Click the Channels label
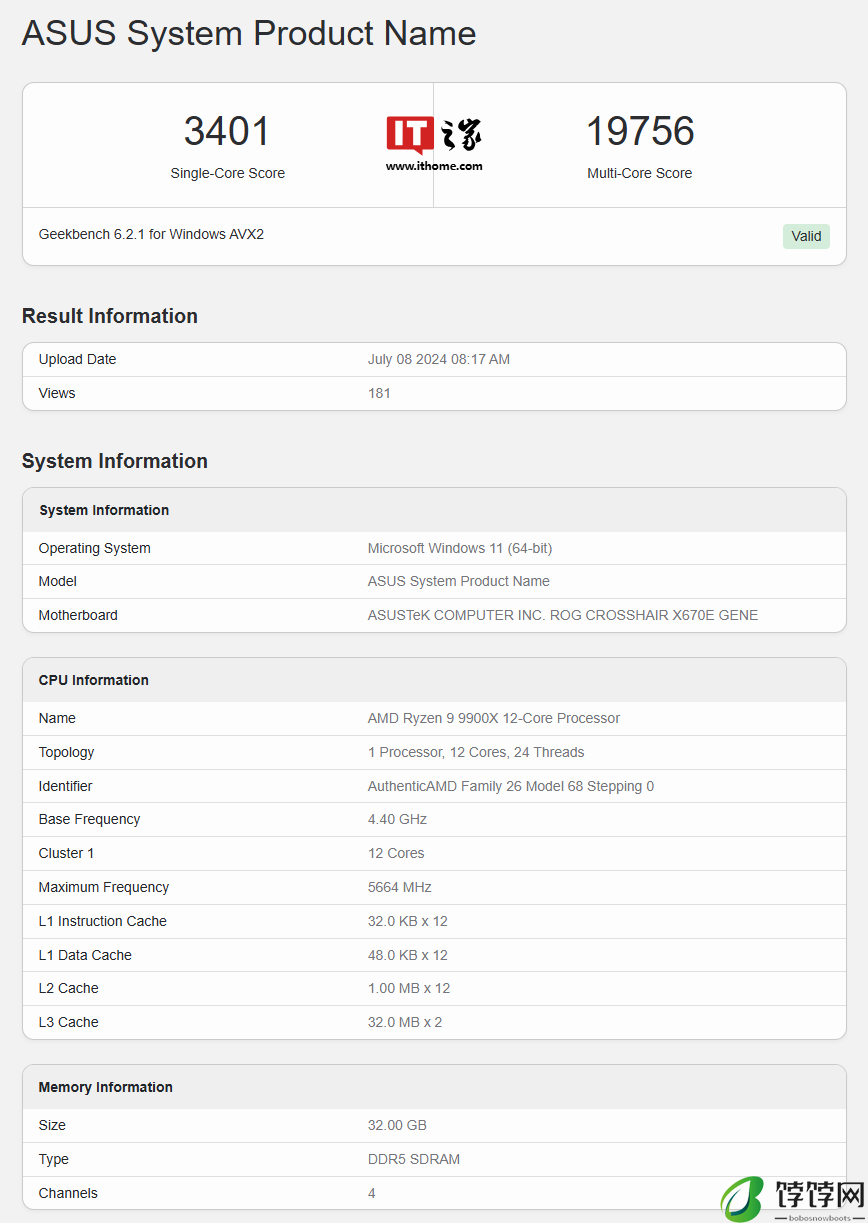Viewport: 868px width, 1223px height. [x=68, y=1193]
